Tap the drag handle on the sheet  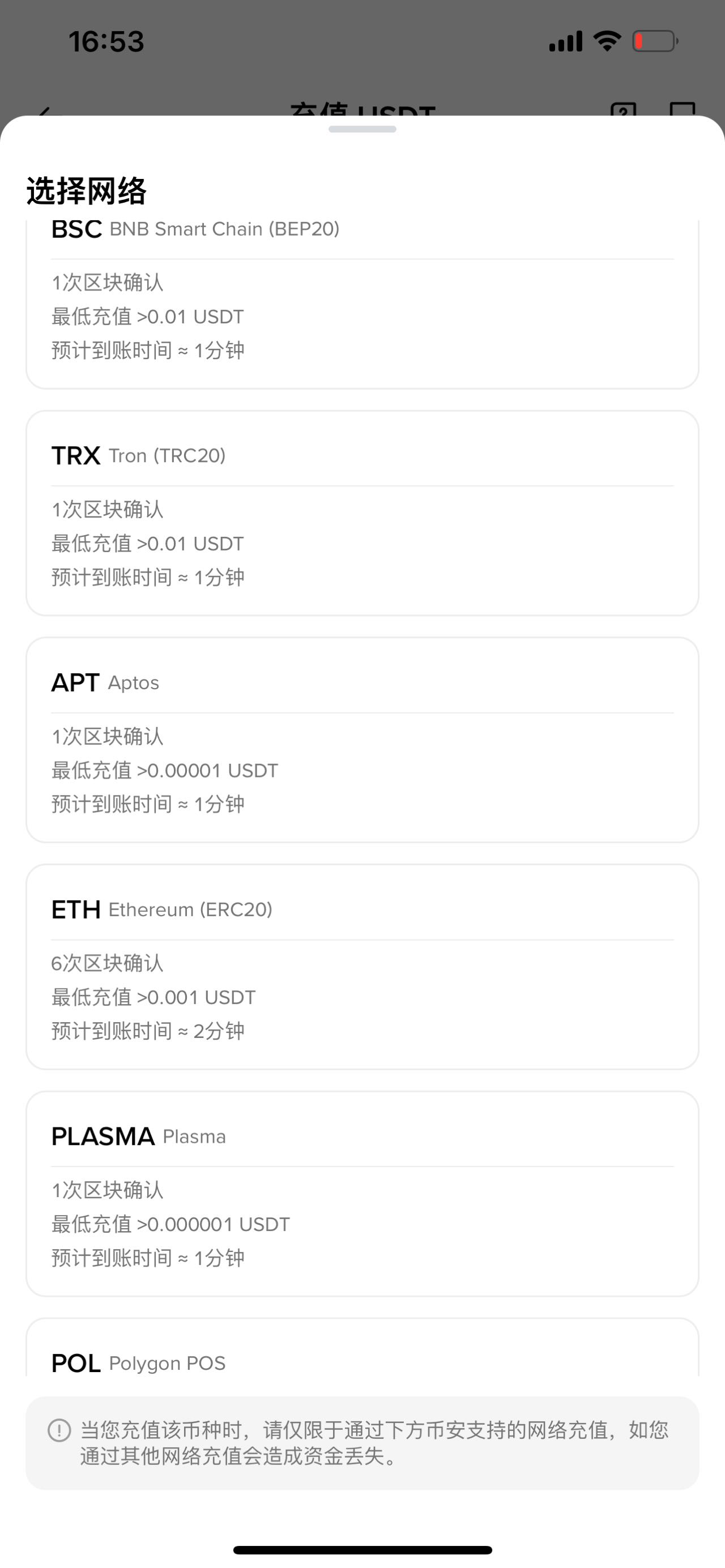pos(362,129)
